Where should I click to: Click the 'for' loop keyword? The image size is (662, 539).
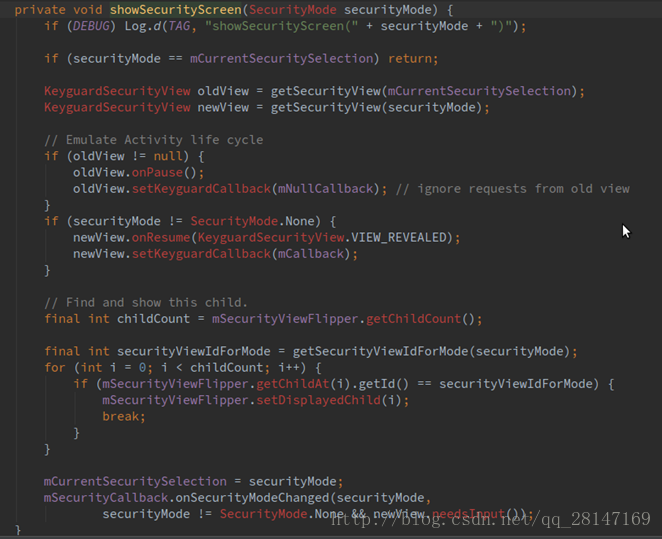point(55,368)
